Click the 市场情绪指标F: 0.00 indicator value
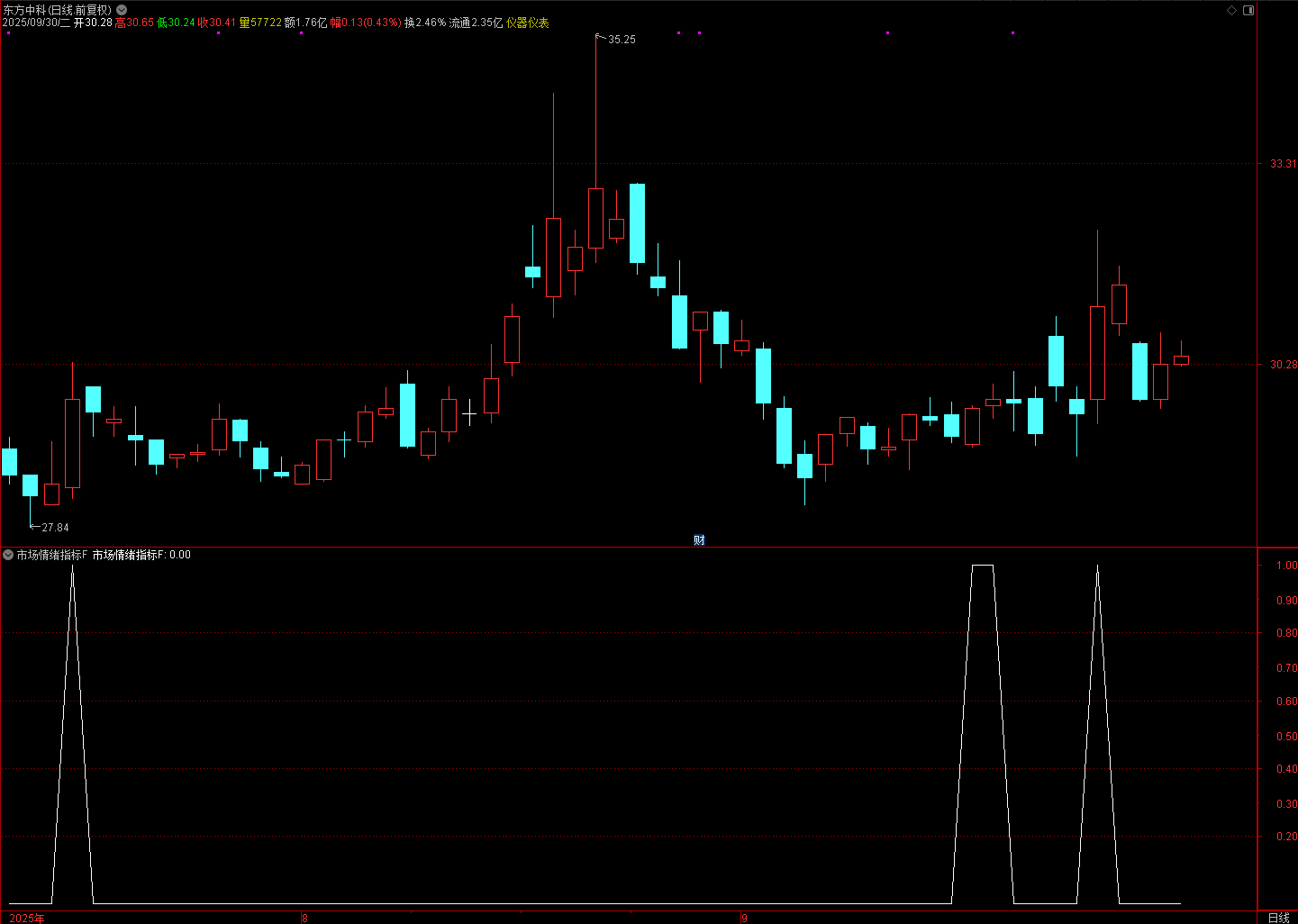This screenshot has width=1298, height=924. coord(141,555)
